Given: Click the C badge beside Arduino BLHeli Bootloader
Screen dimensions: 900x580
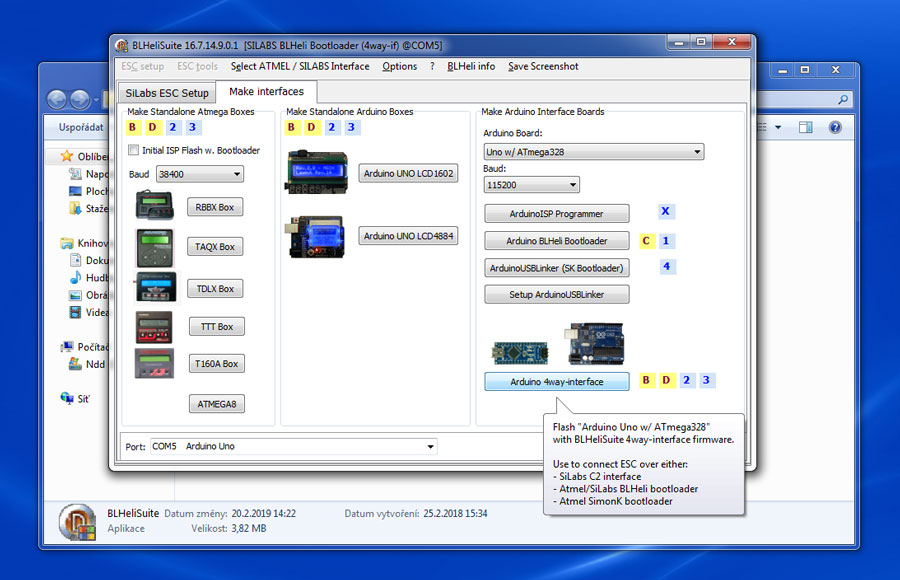Looking at the screenshot, I should coord(646,241).
